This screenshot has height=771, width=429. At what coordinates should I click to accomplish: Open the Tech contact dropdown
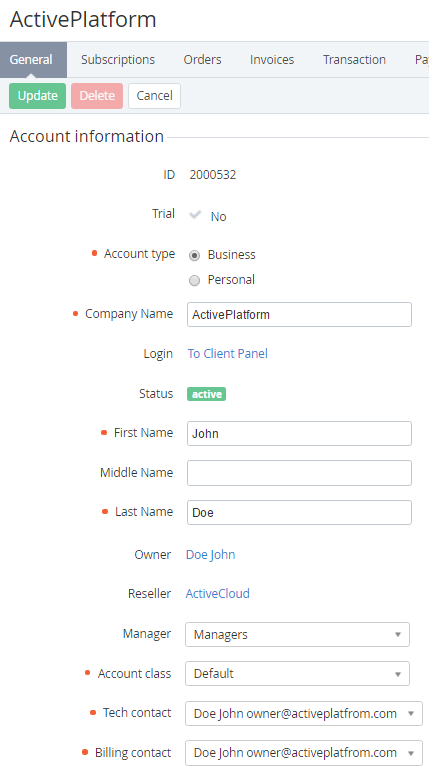(304, 713)
